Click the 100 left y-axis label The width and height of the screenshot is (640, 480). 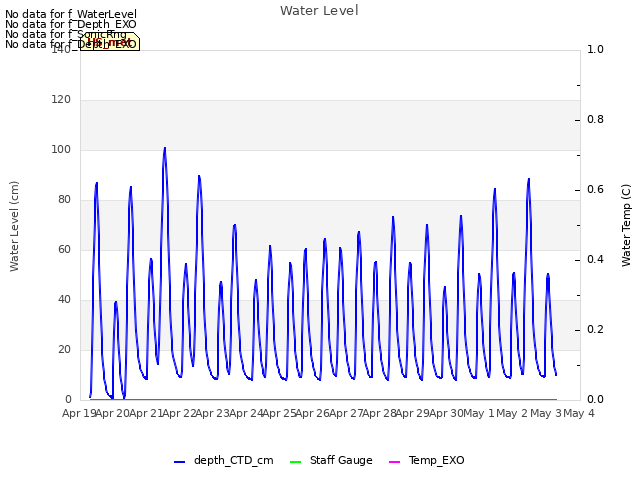[61, 150]
